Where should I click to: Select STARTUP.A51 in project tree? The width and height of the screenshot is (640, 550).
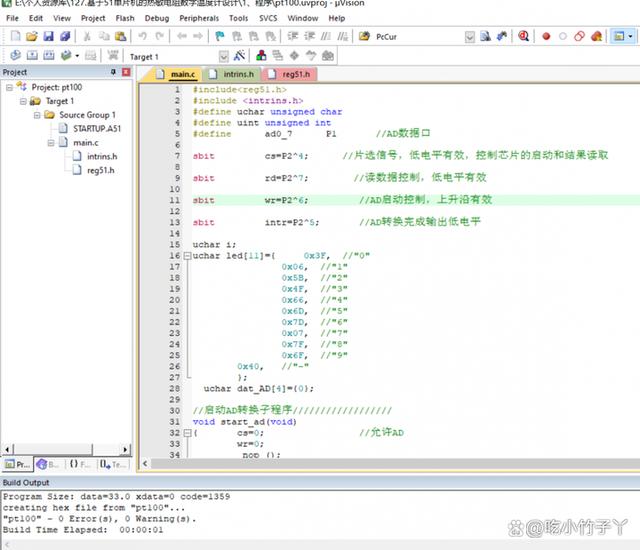pyautogui.click(x=96, y=129)
